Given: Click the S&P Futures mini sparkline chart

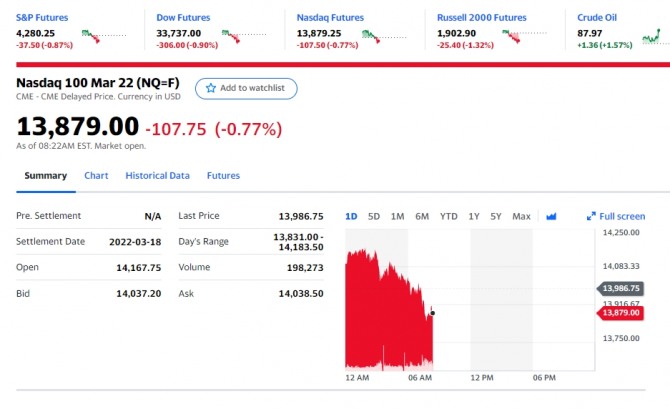Looking at the screenshot, I should [x=107, y=35].
